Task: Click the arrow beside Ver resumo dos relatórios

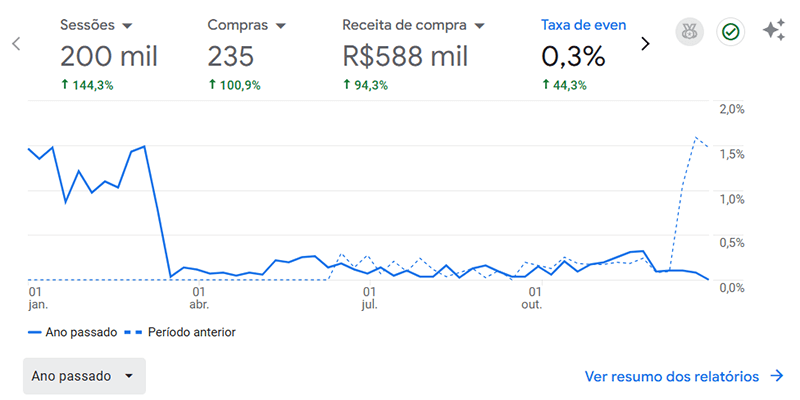Action: (777, 376)
